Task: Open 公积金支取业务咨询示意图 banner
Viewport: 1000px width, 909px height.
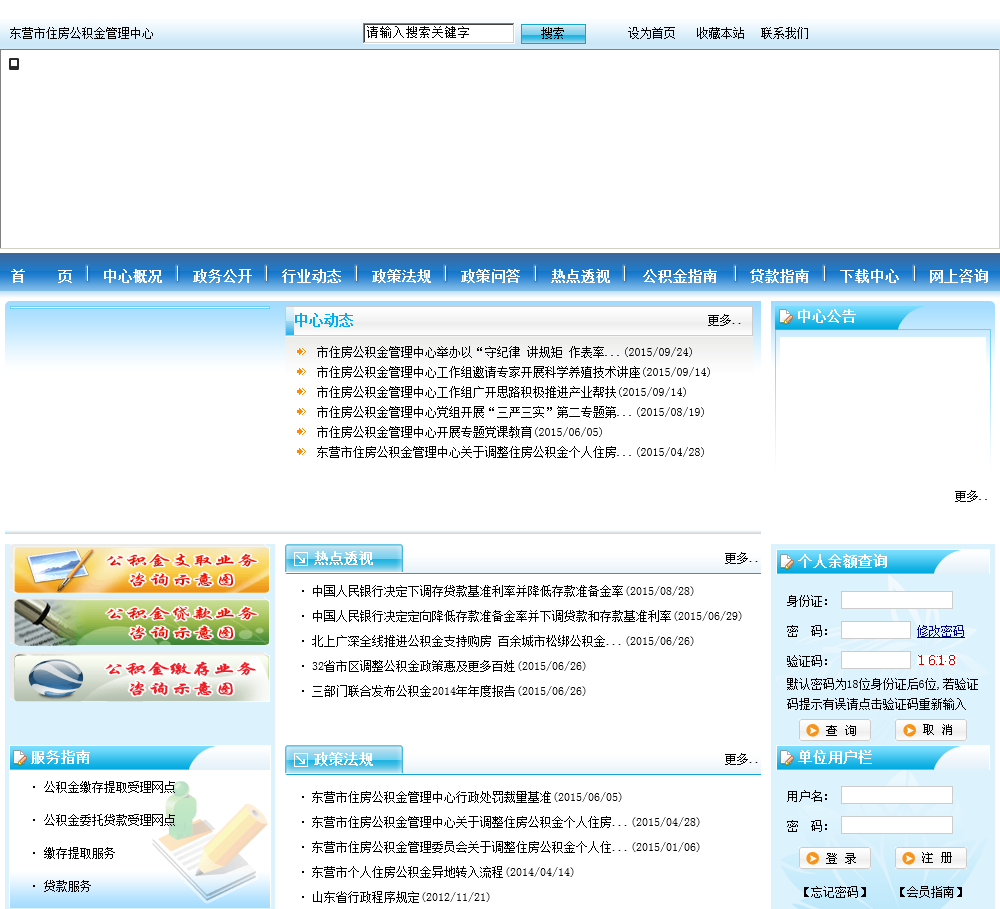Action: pos(142,570)
